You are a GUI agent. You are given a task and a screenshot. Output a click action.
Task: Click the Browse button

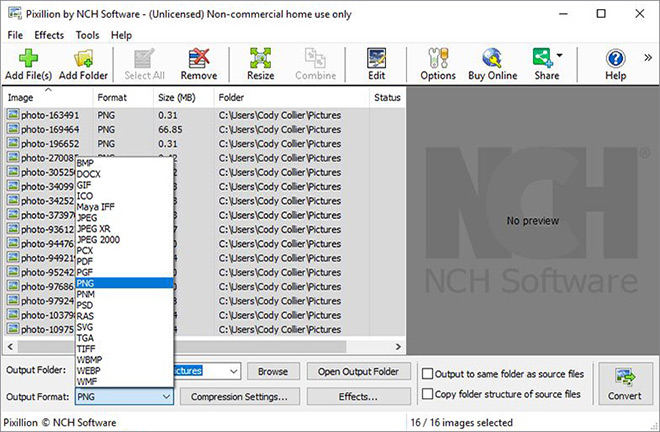coord(273,371)
